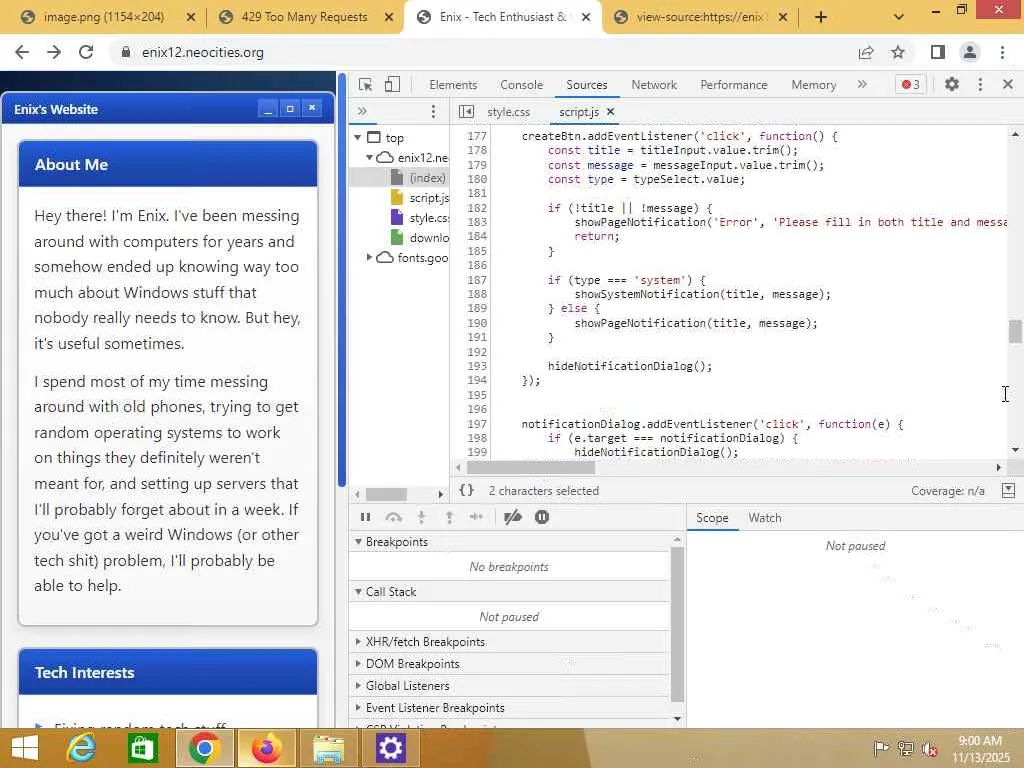Switch to the Watch tab
This screenshot has height=768, width=1024.
click(x=765, y=518)
